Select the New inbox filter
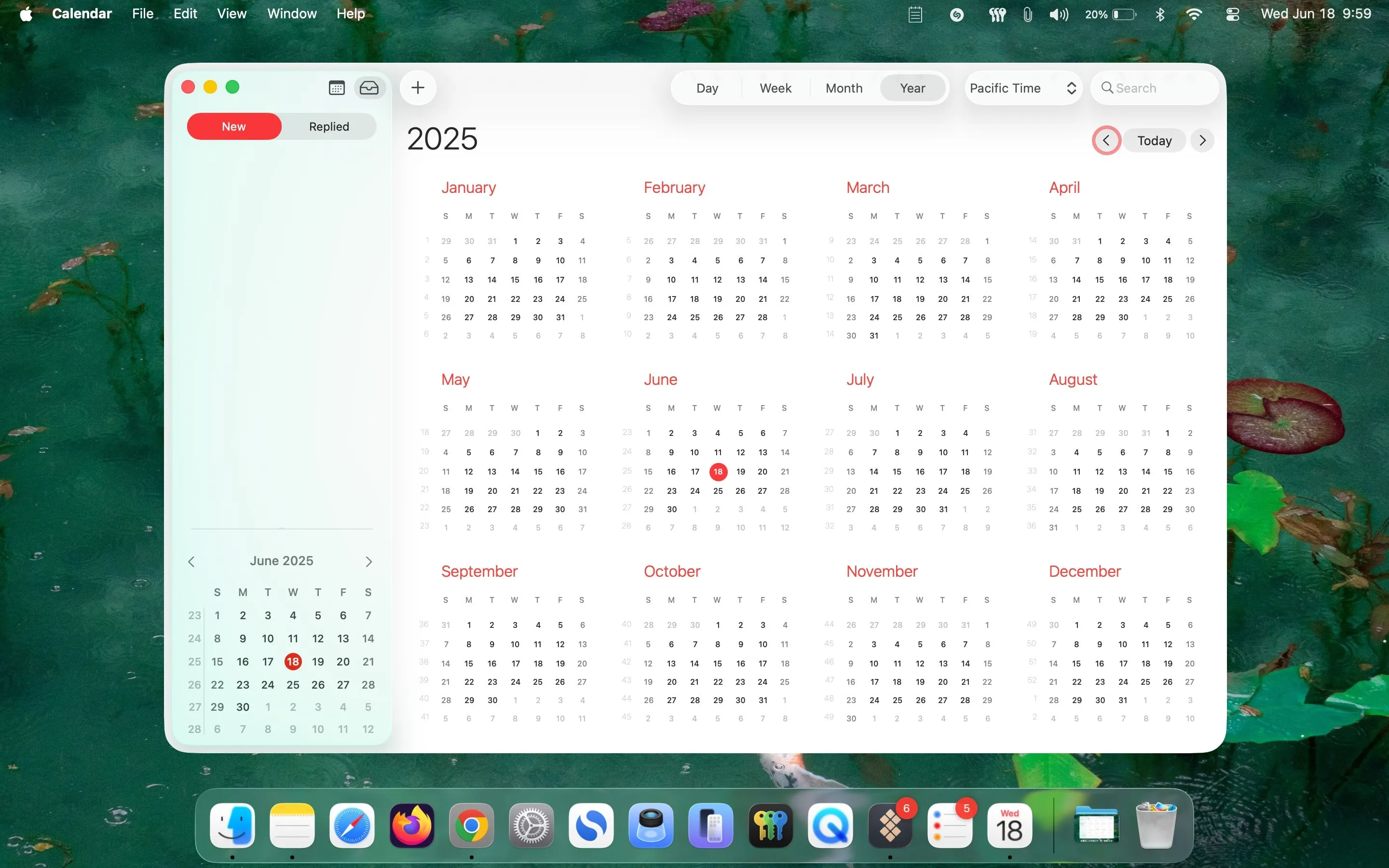Viewport: 1389px width, 868px height. [x=234, y=126]
